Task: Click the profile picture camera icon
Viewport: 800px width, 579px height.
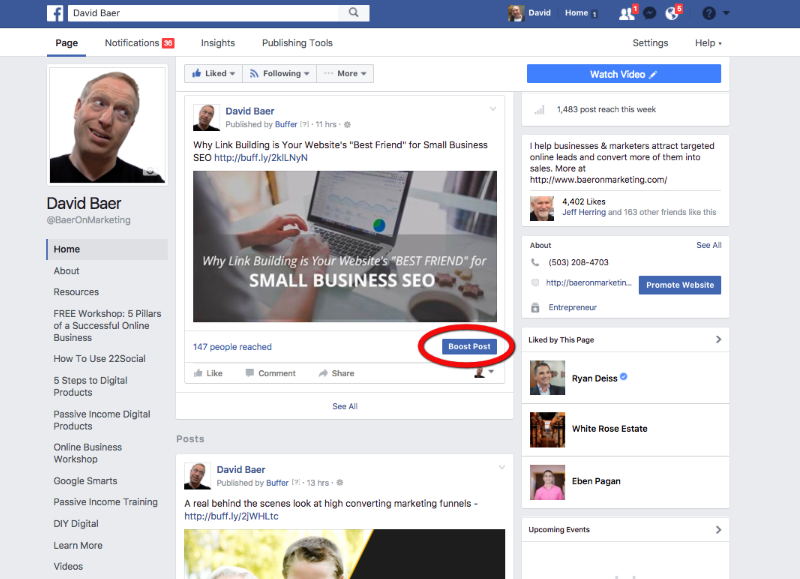Action: 150,170
